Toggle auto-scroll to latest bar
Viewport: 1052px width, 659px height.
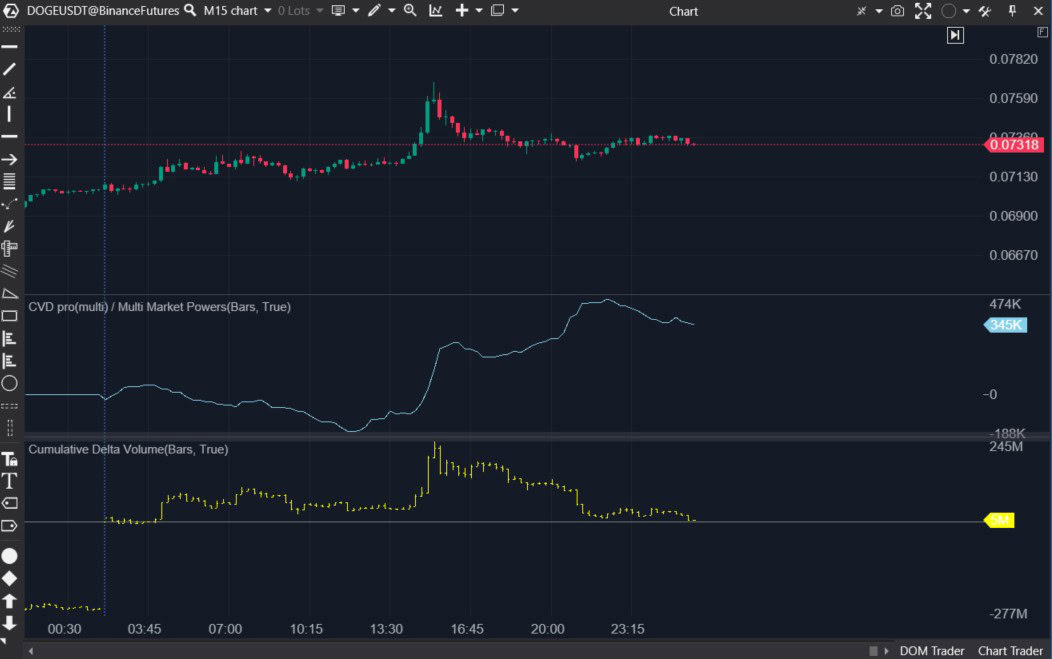[x=955, y=35]
